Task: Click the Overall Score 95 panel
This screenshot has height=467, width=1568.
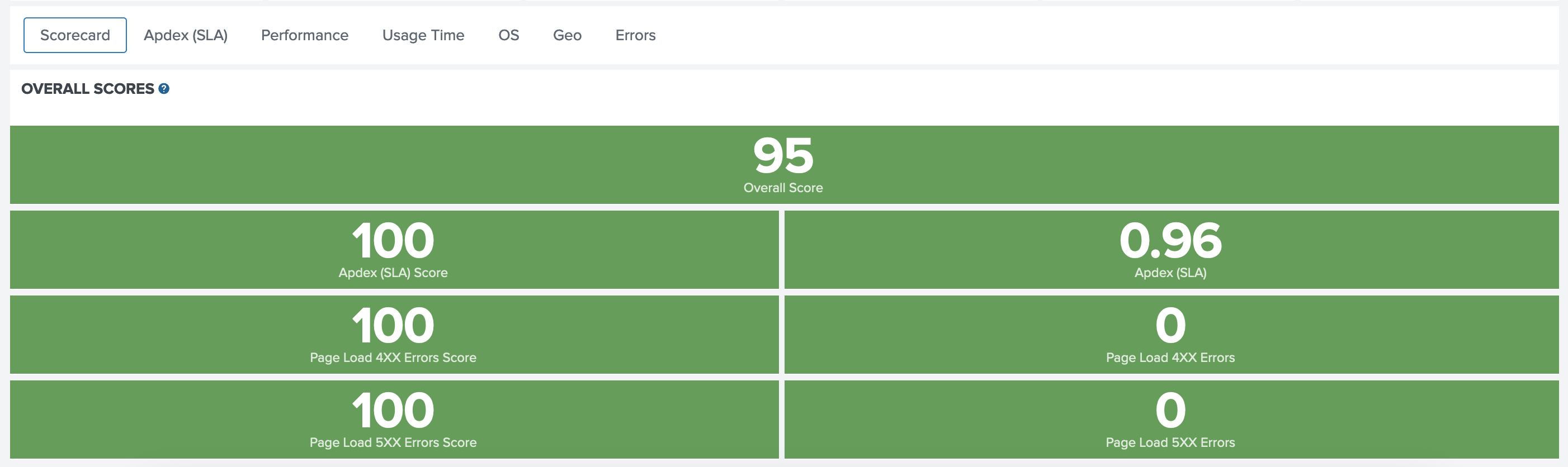Action: click(783, 164)
